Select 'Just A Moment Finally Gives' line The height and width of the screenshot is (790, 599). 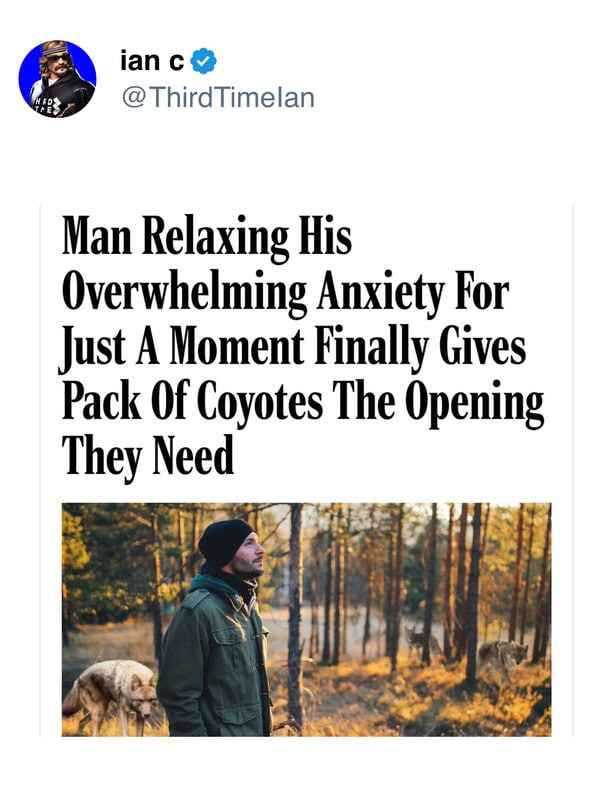[293, 348]
